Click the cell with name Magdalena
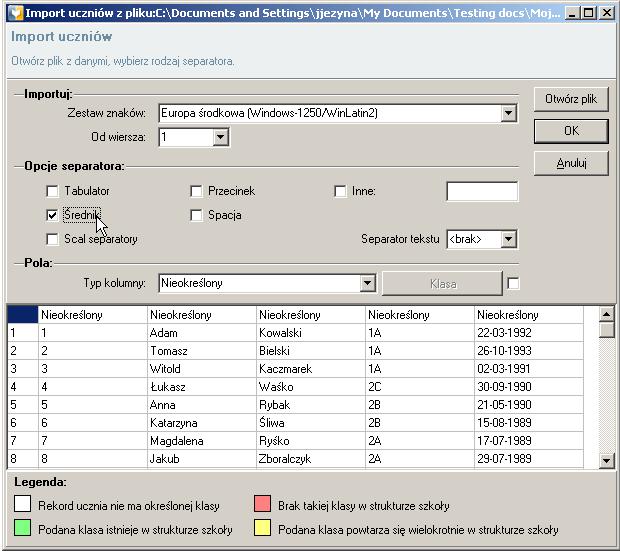Viewport: 620px width, 551px height. coord(202,441)
